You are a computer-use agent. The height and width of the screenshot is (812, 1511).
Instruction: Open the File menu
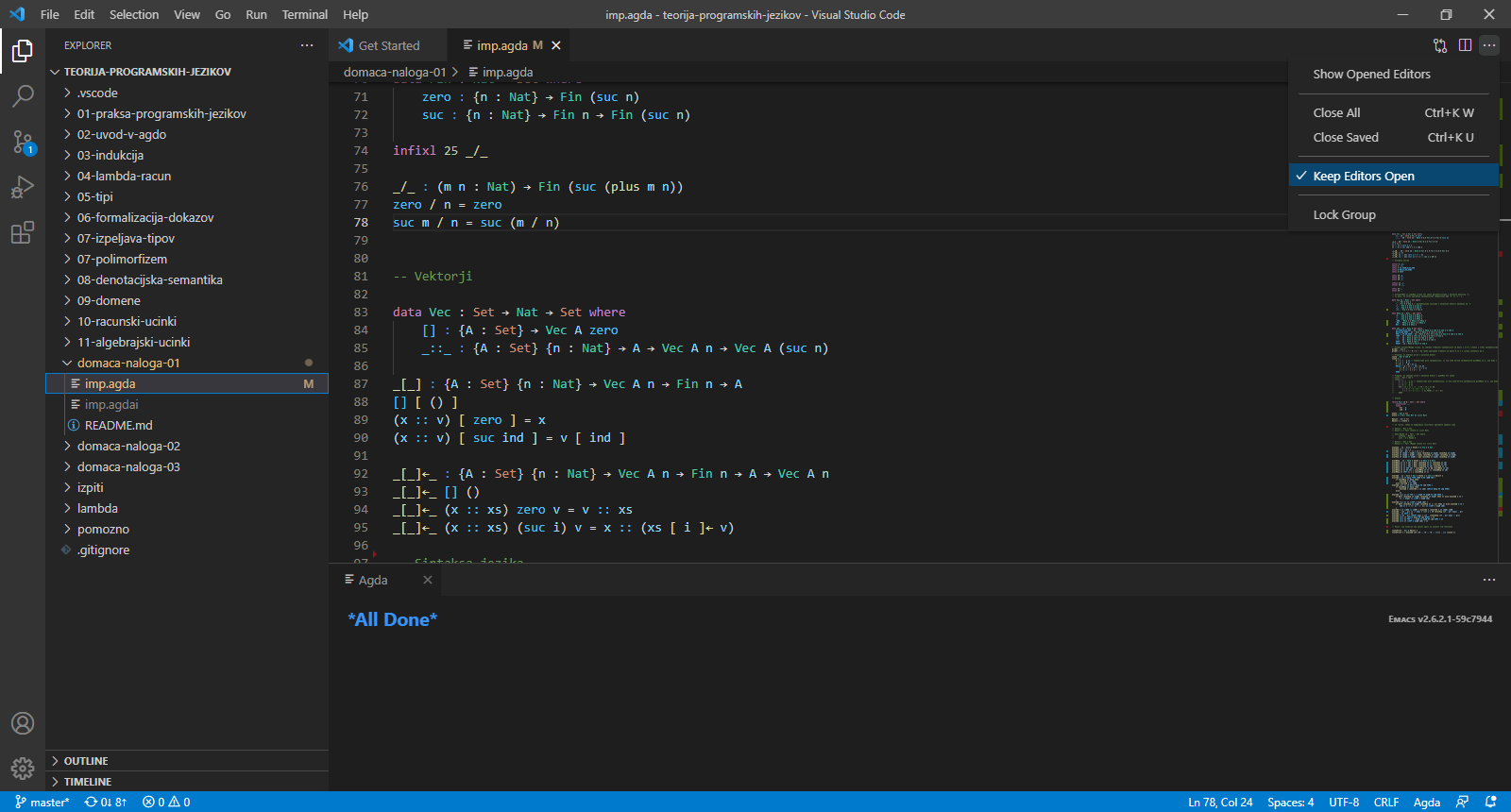click(x=50, y=14)
